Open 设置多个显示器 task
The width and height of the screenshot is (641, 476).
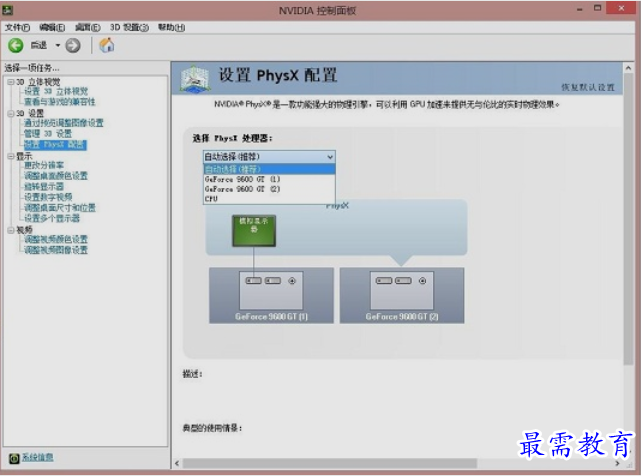point(52,218)
